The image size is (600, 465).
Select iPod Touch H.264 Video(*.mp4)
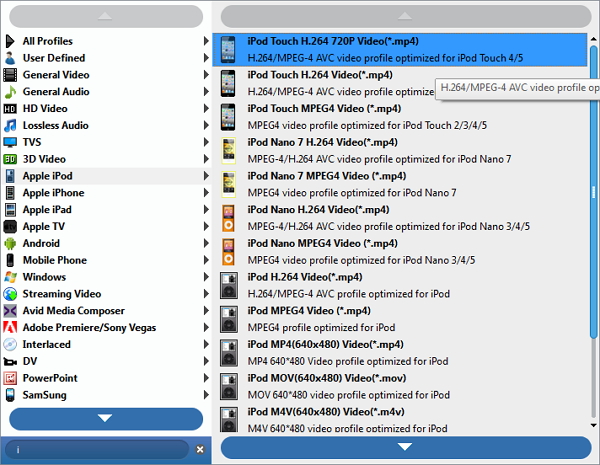(x=399, y=83)
